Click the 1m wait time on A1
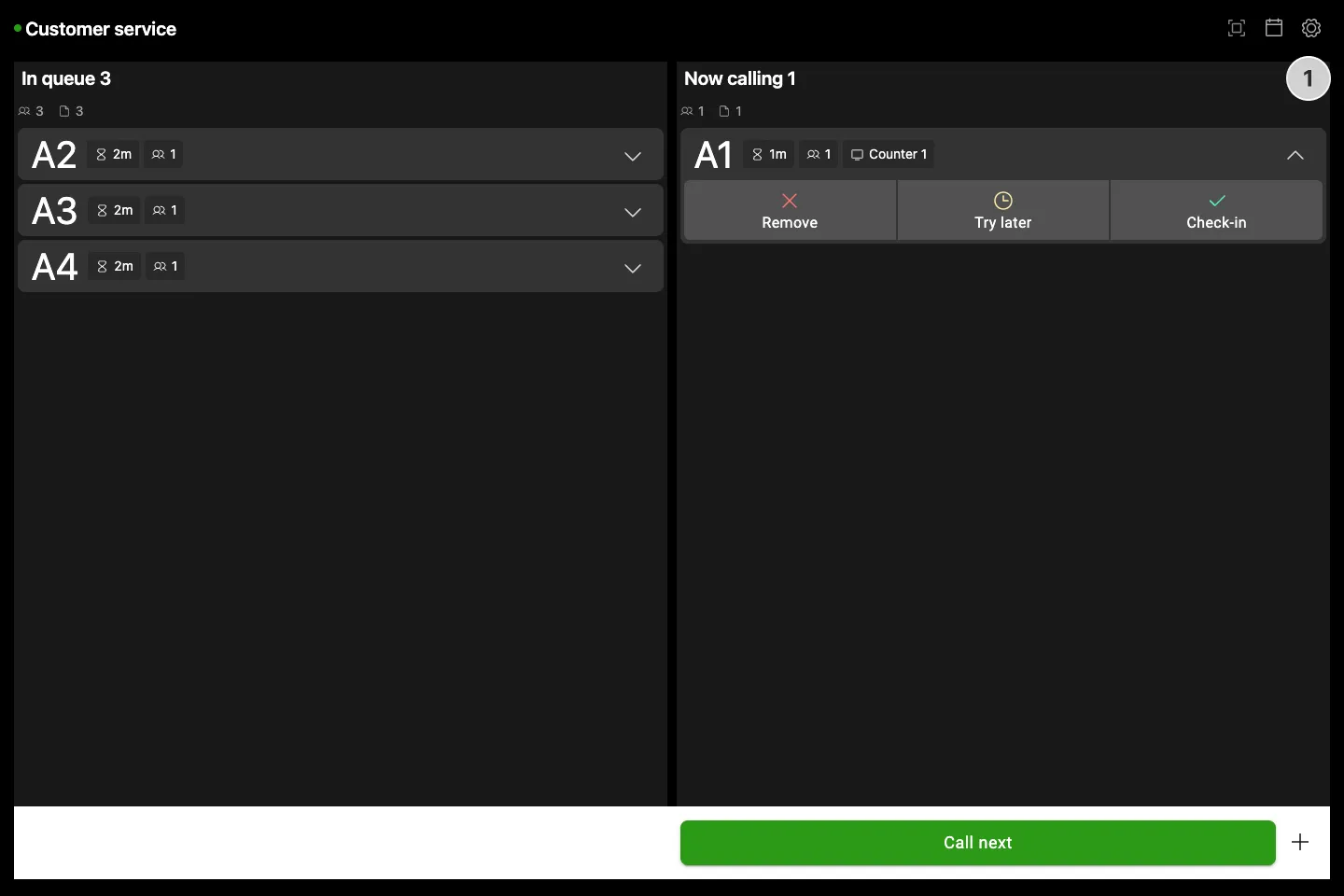This screenshot has height=896, width=1344. 769,154
